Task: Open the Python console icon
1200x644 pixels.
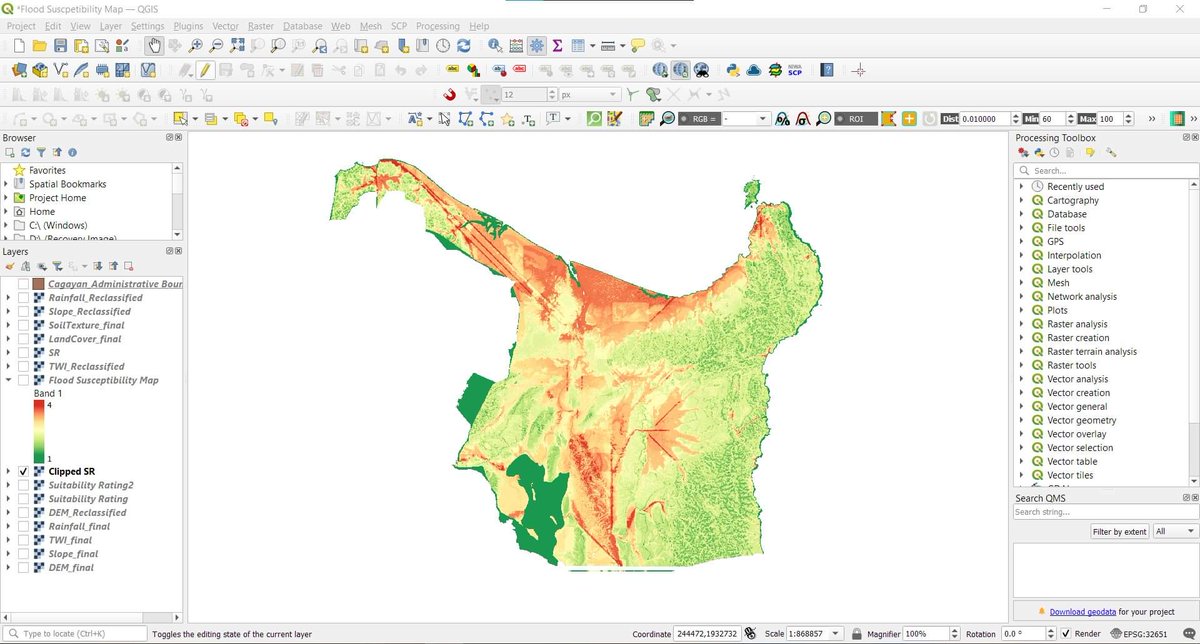Action: click(733, 70)
